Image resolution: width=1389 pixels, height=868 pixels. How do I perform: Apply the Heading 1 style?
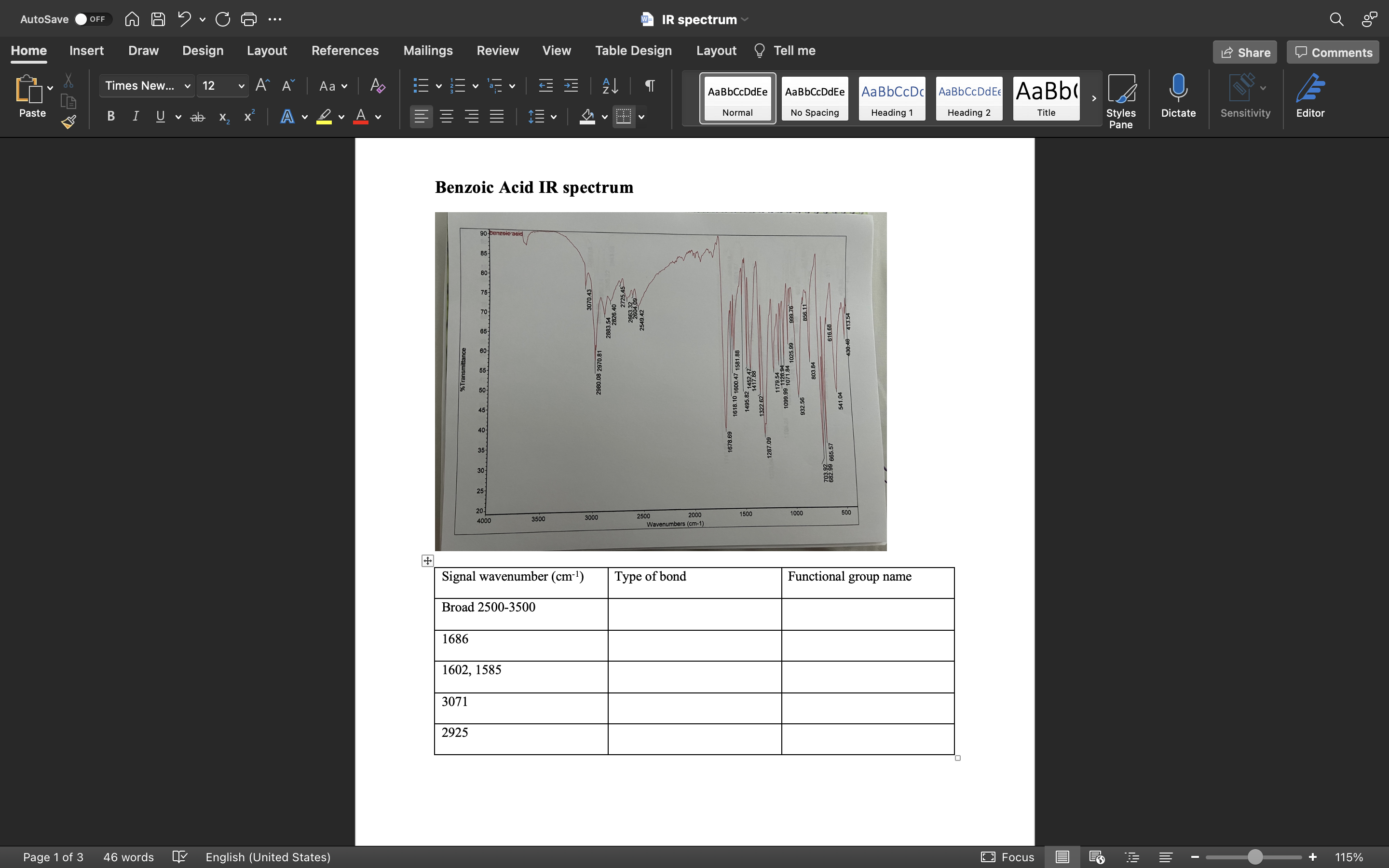coord(891,98)
